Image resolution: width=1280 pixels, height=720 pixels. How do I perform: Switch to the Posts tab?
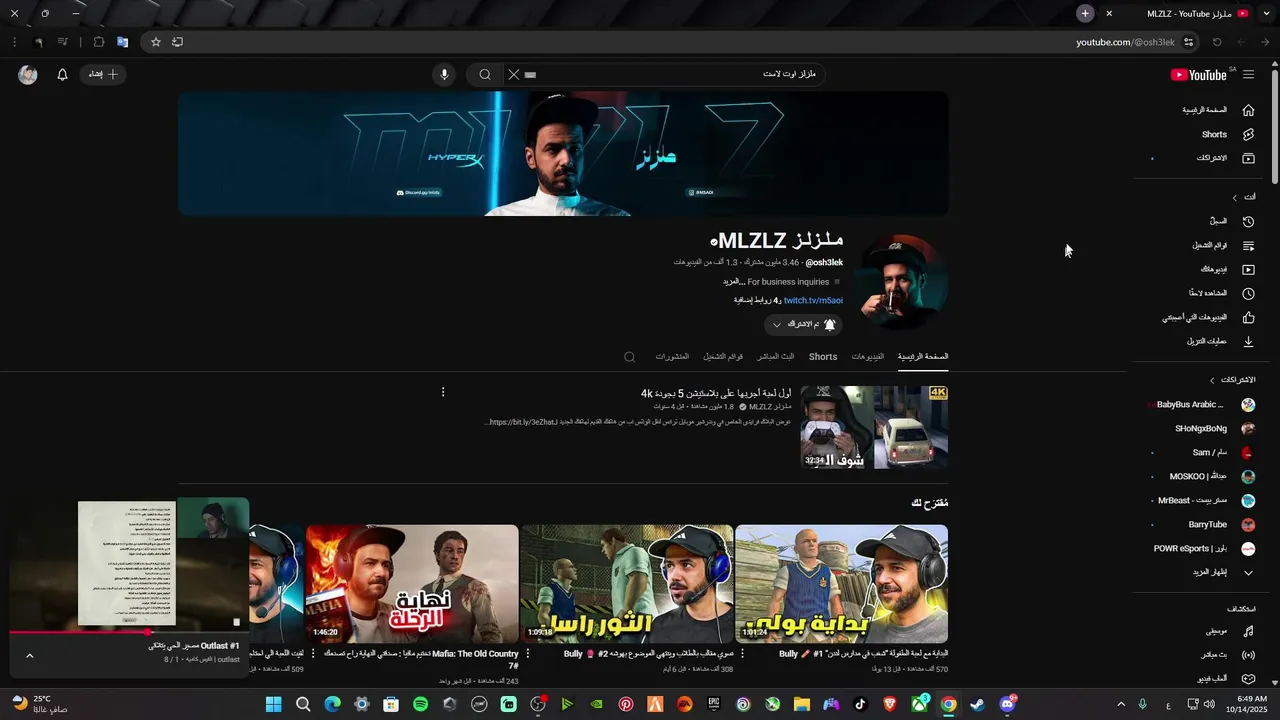click(672, 357)
